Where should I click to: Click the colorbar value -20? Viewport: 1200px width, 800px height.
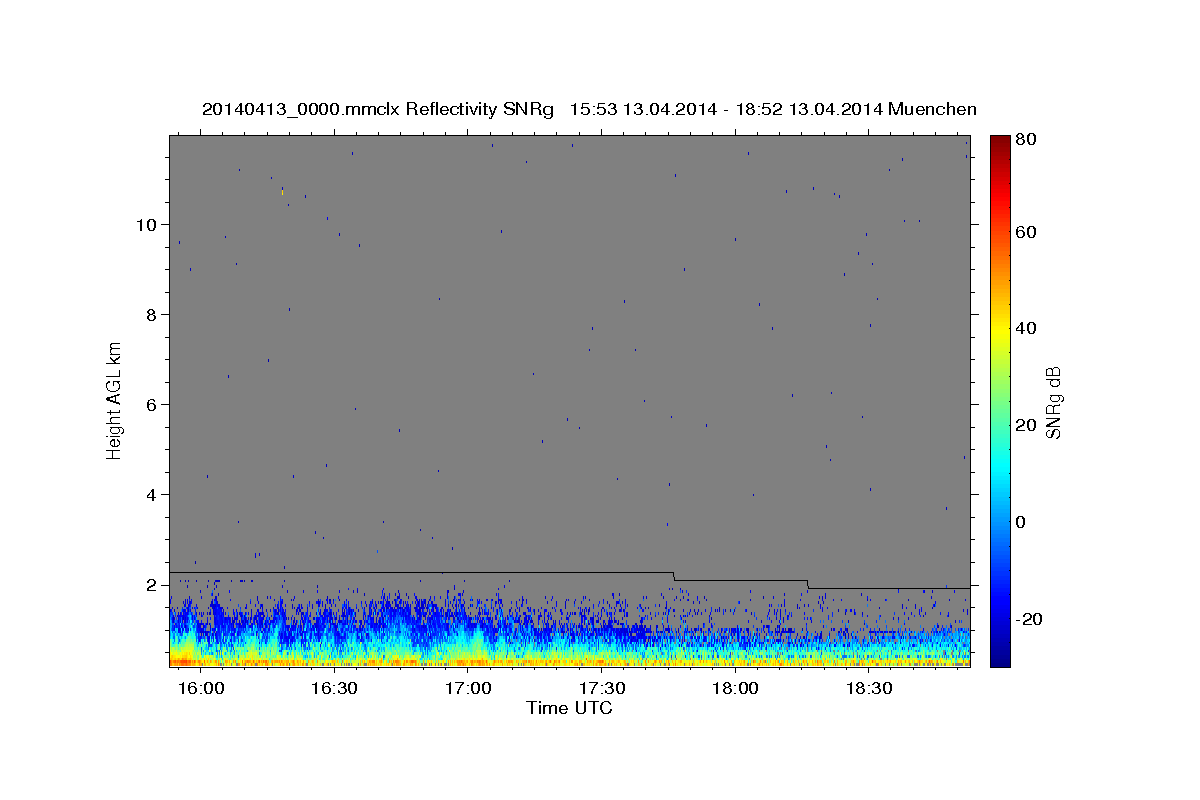pyautogui.click(x=1029, y=620)
